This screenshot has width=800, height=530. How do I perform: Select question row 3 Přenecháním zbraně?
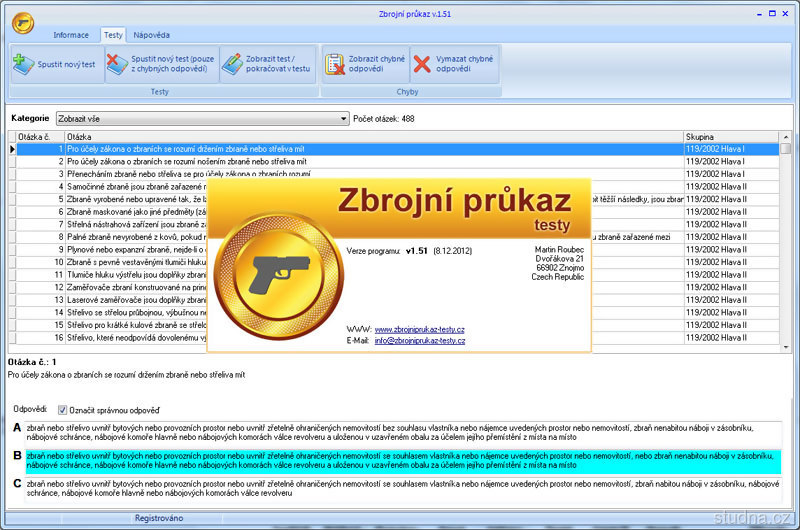click(x=398, y=174)
